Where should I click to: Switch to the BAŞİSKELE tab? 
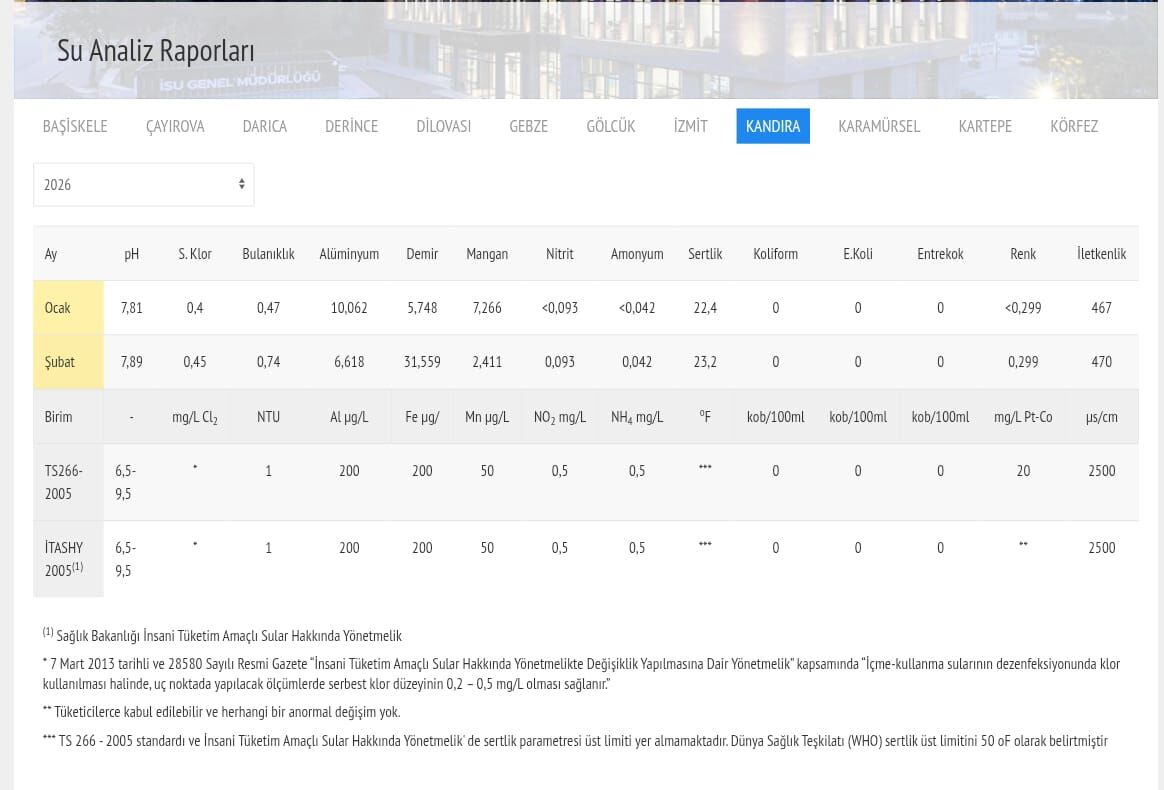click(75, 126)
